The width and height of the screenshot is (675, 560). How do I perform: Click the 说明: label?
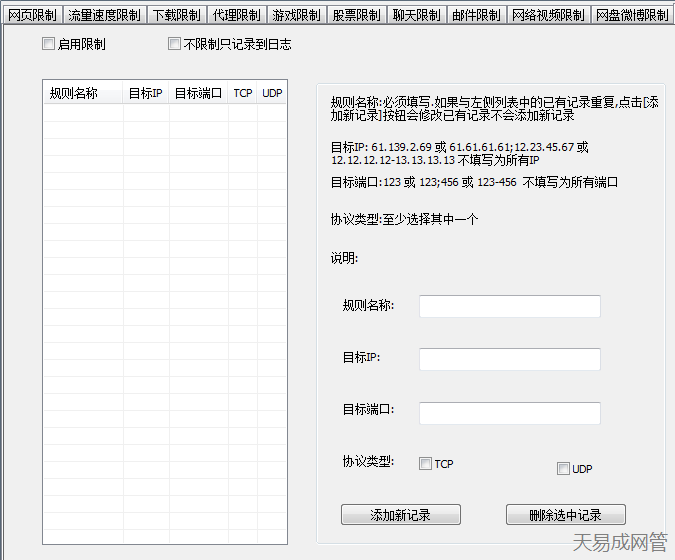344,258
